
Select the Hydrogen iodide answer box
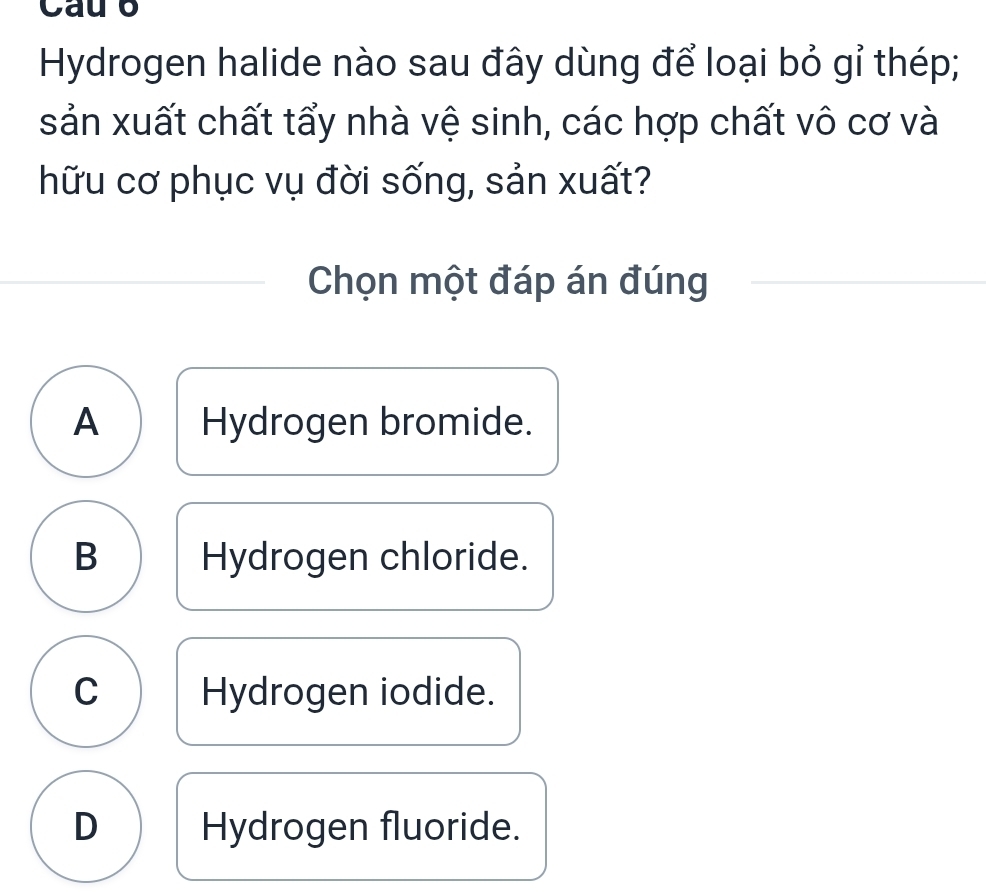pyautogui.click(x=349, y=692)
